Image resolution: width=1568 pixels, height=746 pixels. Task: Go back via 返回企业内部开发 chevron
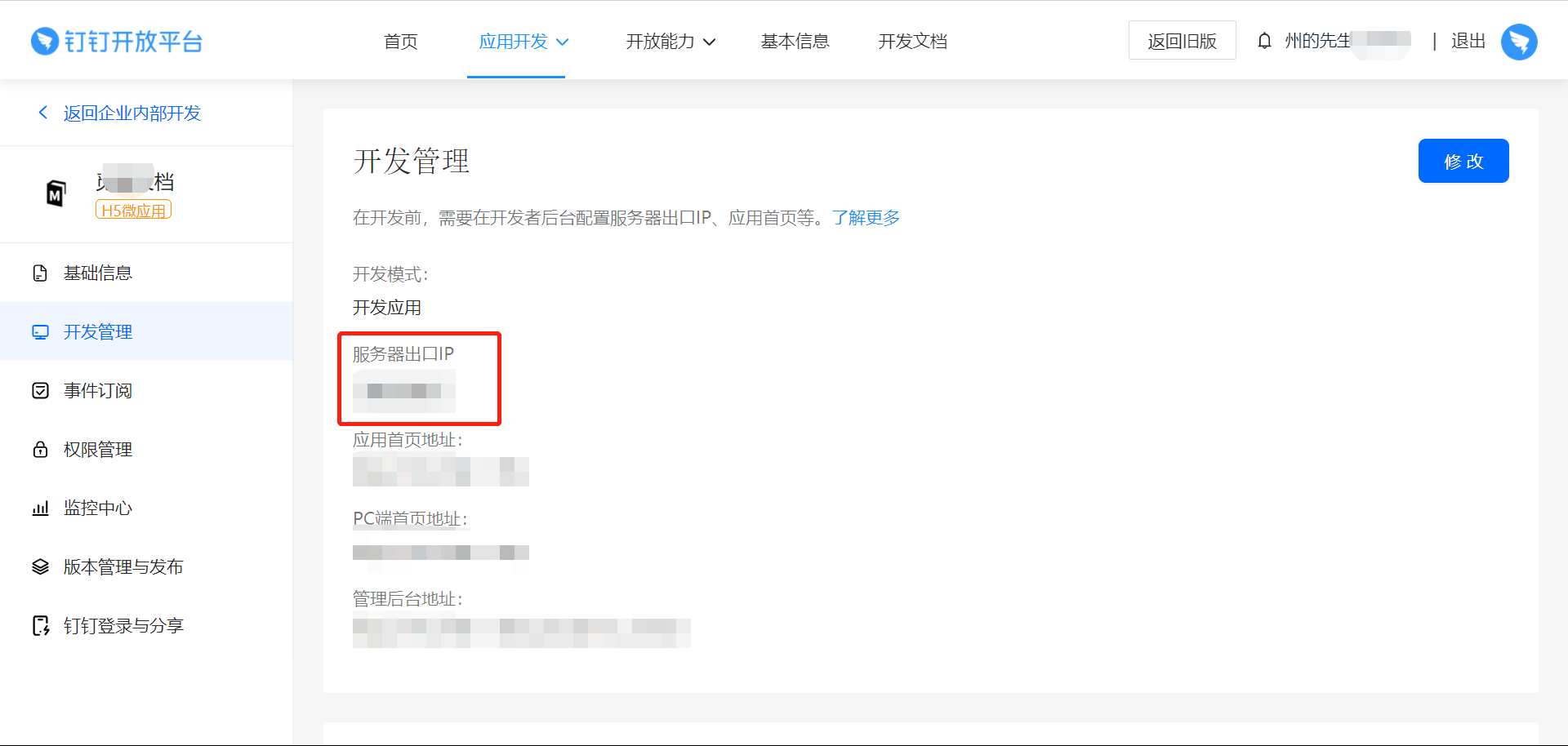(43, 113)
